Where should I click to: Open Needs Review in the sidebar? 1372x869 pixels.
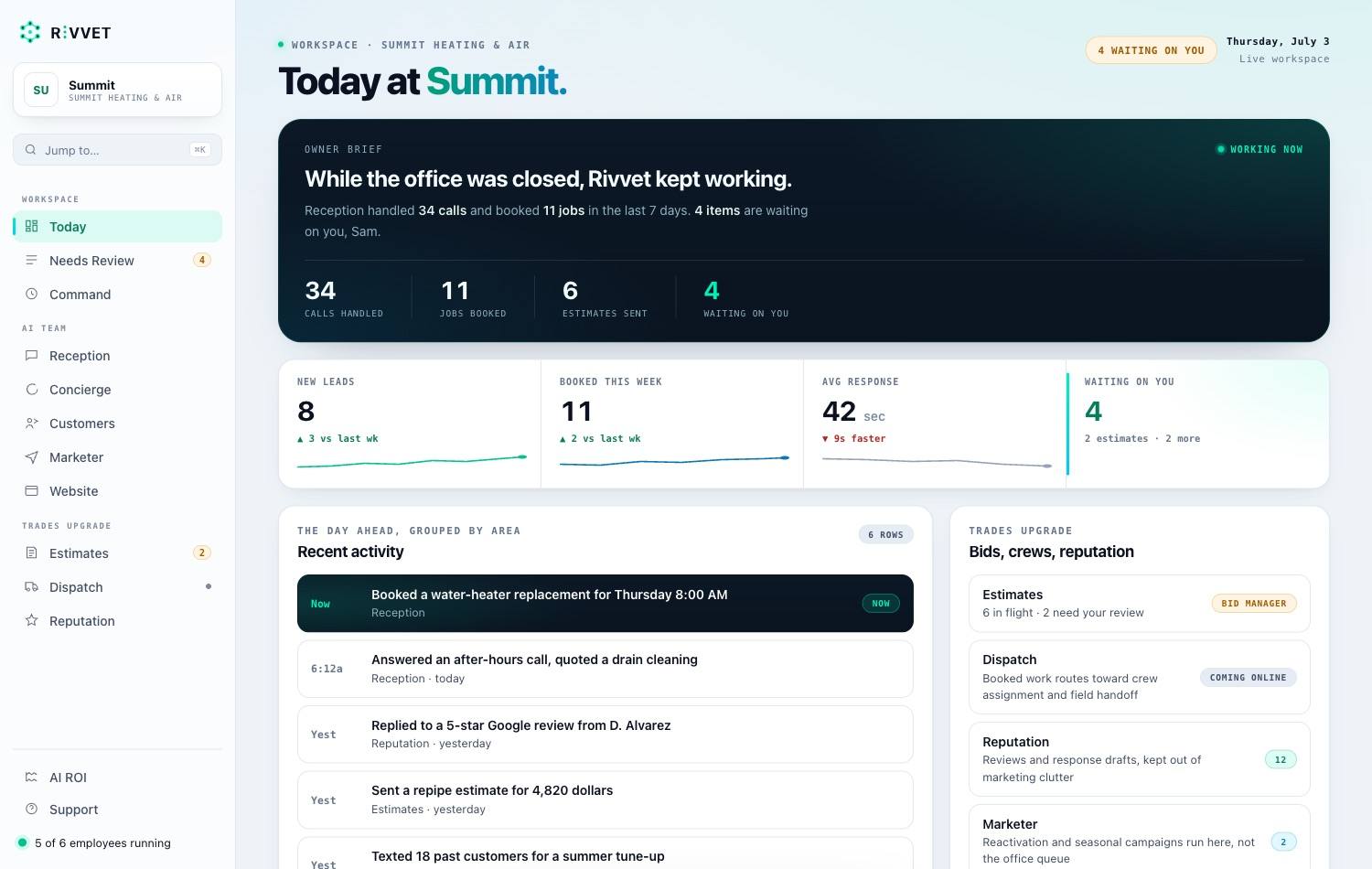(x=117, y=261)
